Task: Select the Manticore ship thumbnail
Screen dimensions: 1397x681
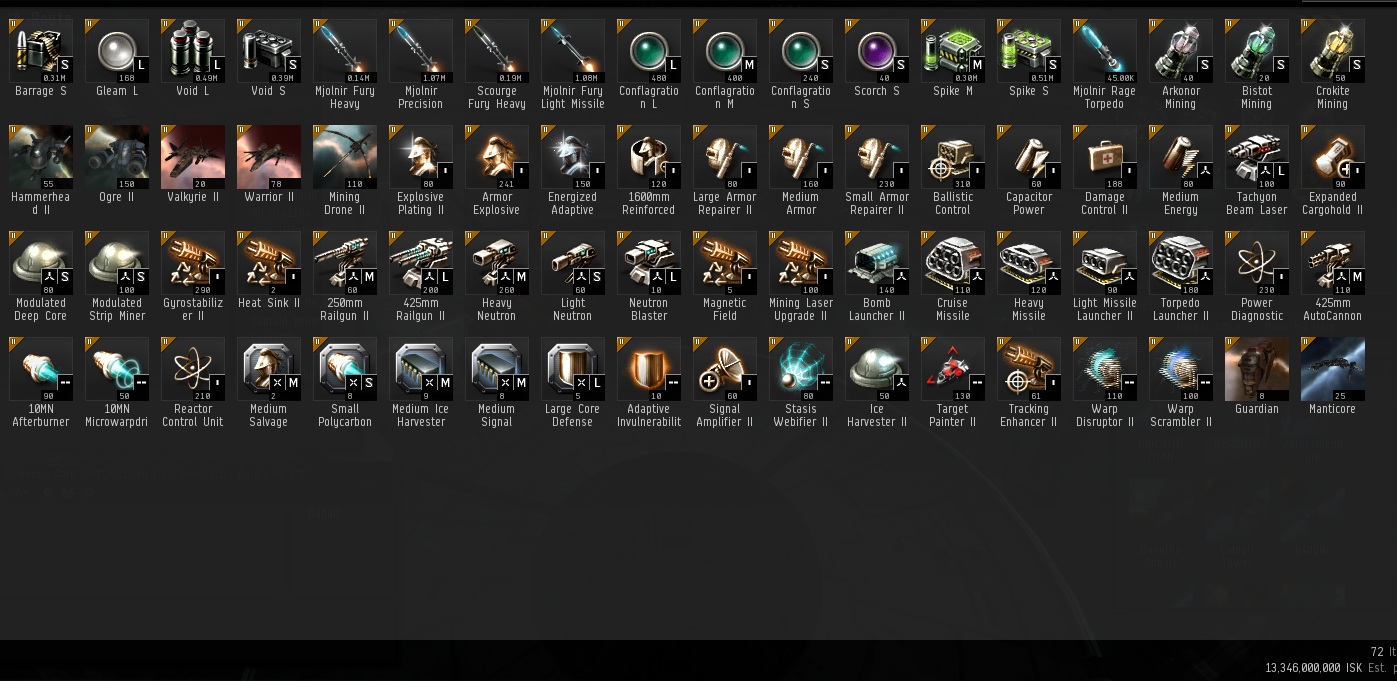Action: point(1333,369)
